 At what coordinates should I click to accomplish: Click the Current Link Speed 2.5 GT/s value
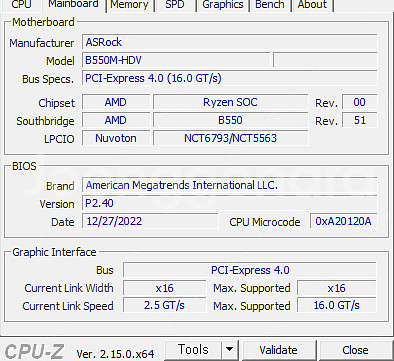(165, 306)
